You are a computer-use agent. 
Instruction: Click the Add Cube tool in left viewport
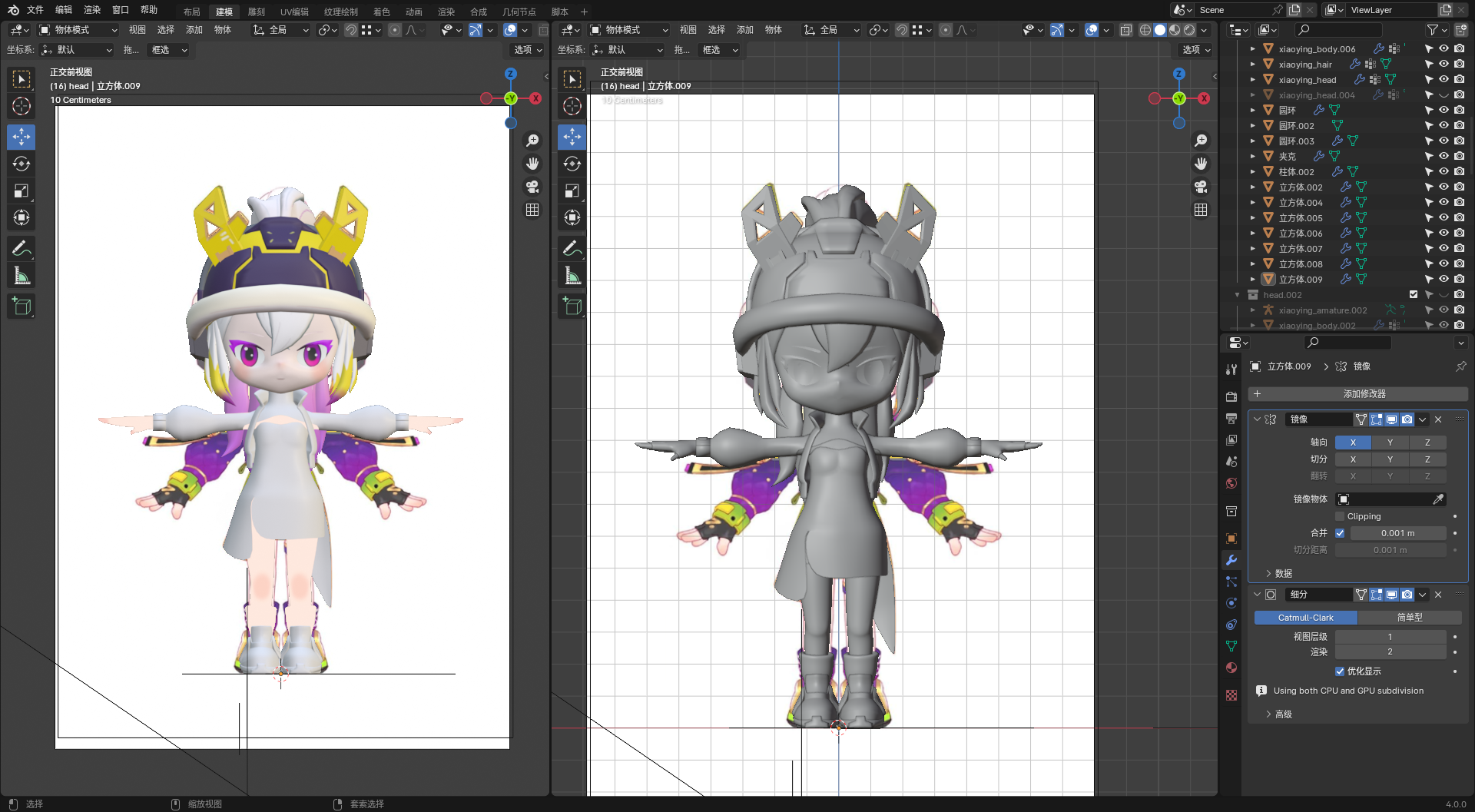pyautogui.click(x=22, y=306)
